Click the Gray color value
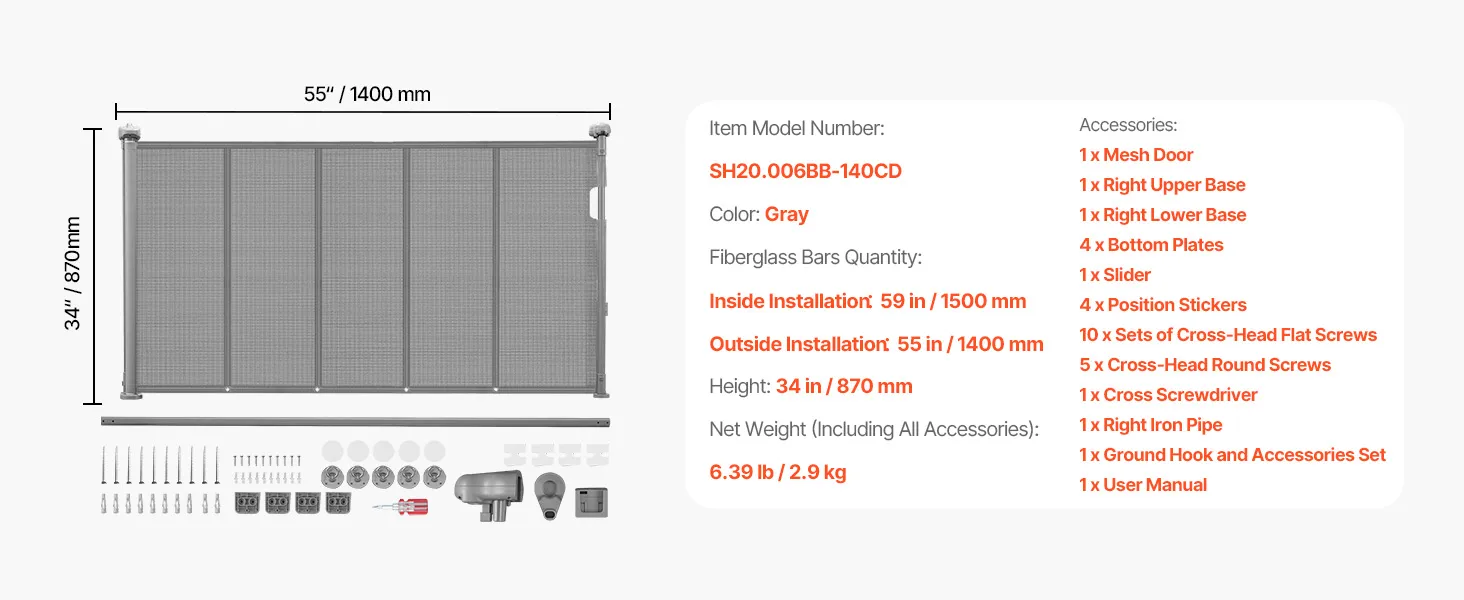This screenshot has width=1464, height=600. point(786,214)
